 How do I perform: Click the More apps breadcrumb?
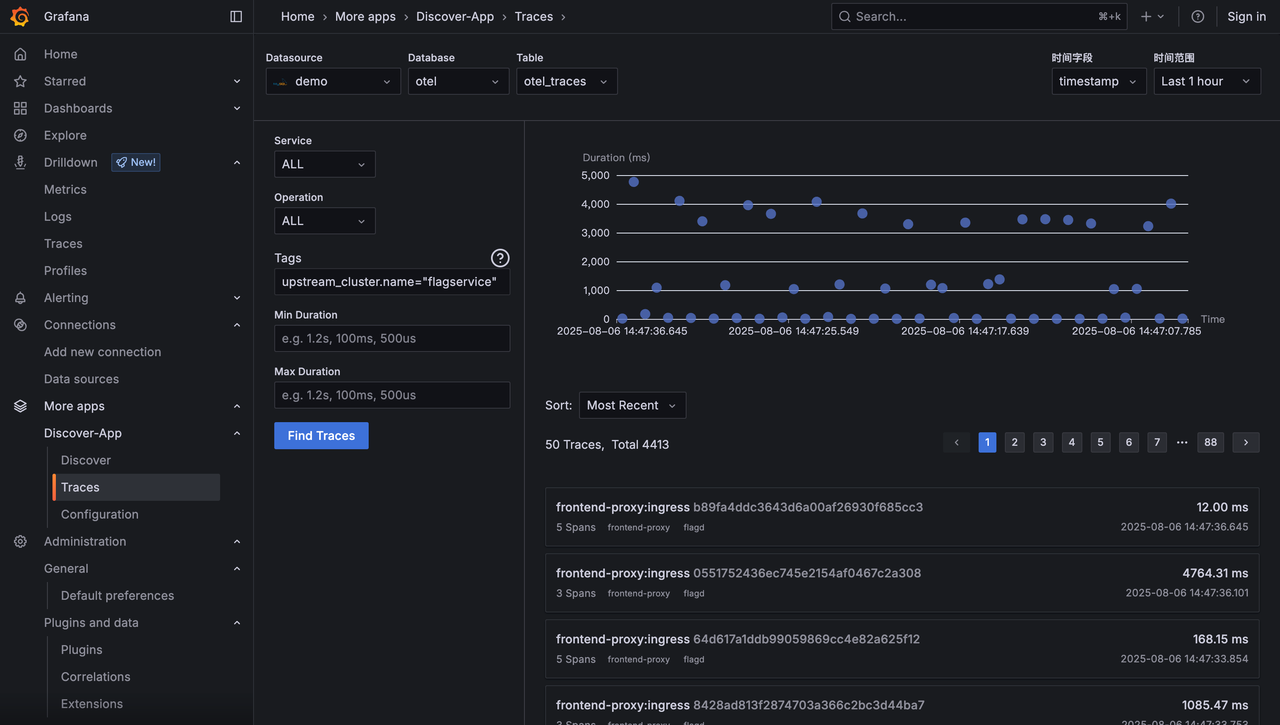click(365, 16)
